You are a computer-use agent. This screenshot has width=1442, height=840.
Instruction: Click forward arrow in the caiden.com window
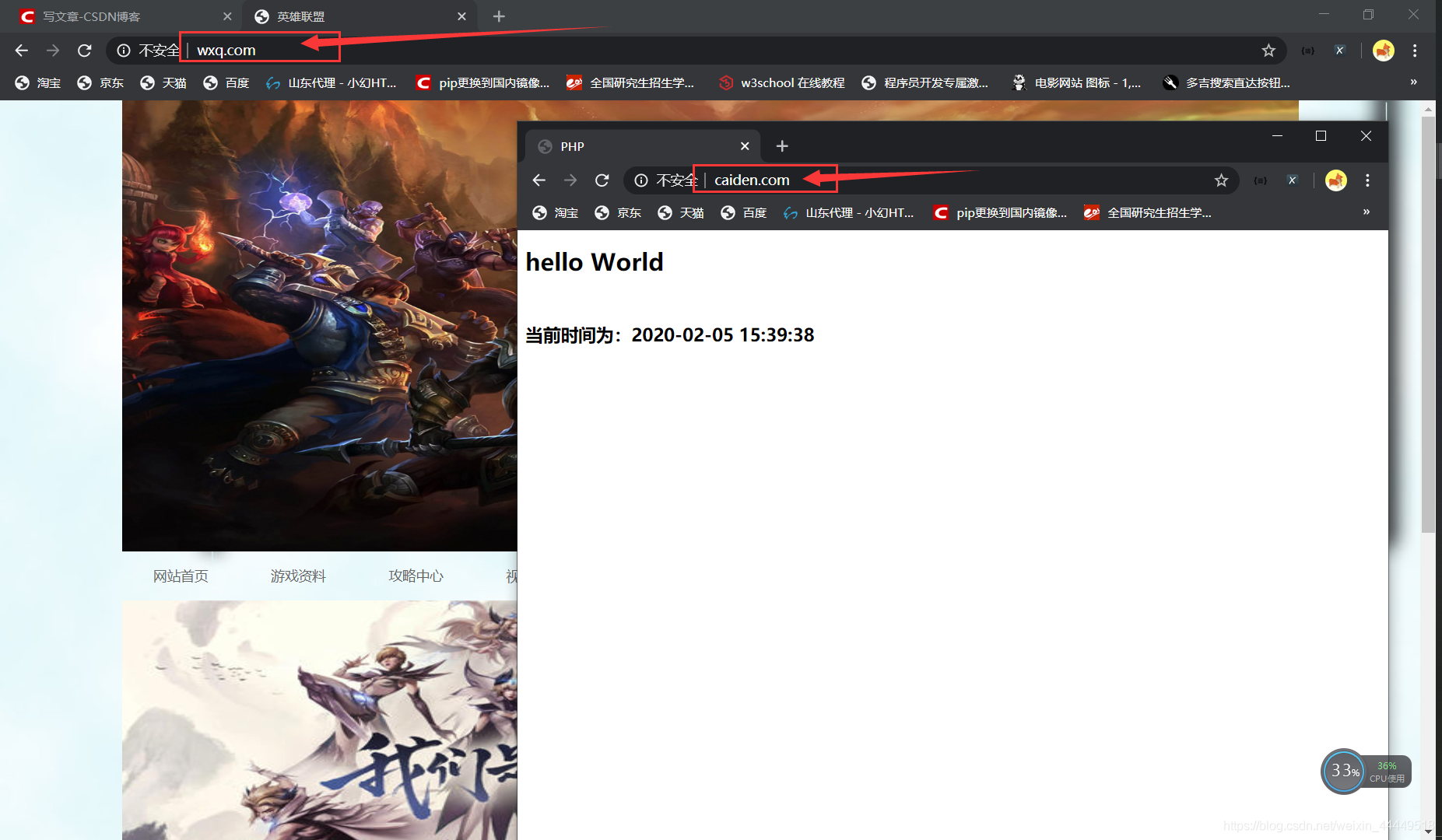[x=570, y=180]
